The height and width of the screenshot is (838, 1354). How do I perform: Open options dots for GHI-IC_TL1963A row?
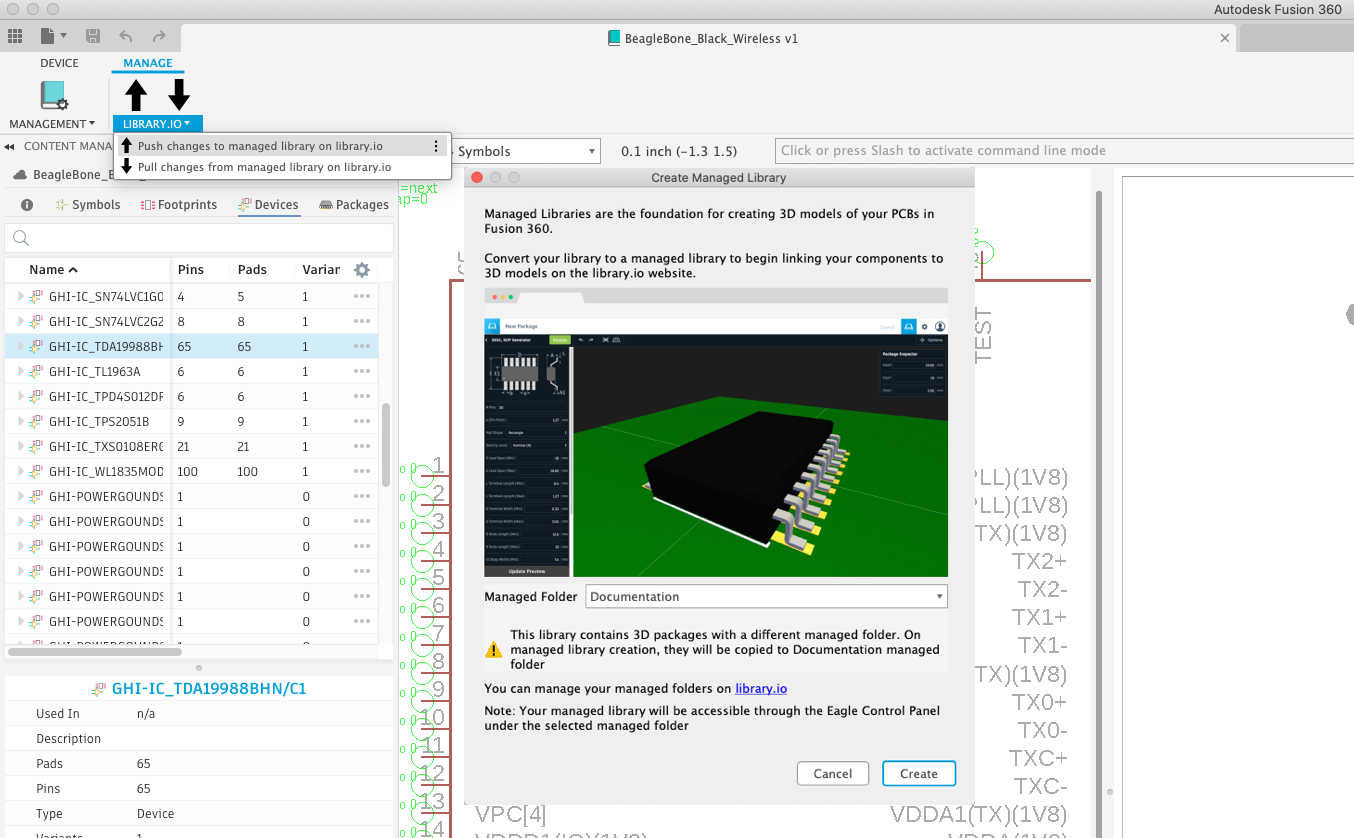(362, 372)
